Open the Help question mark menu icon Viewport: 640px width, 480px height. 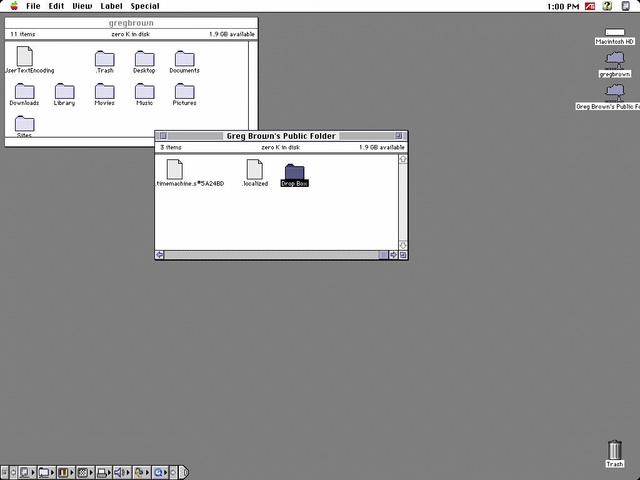coord(607,6)
